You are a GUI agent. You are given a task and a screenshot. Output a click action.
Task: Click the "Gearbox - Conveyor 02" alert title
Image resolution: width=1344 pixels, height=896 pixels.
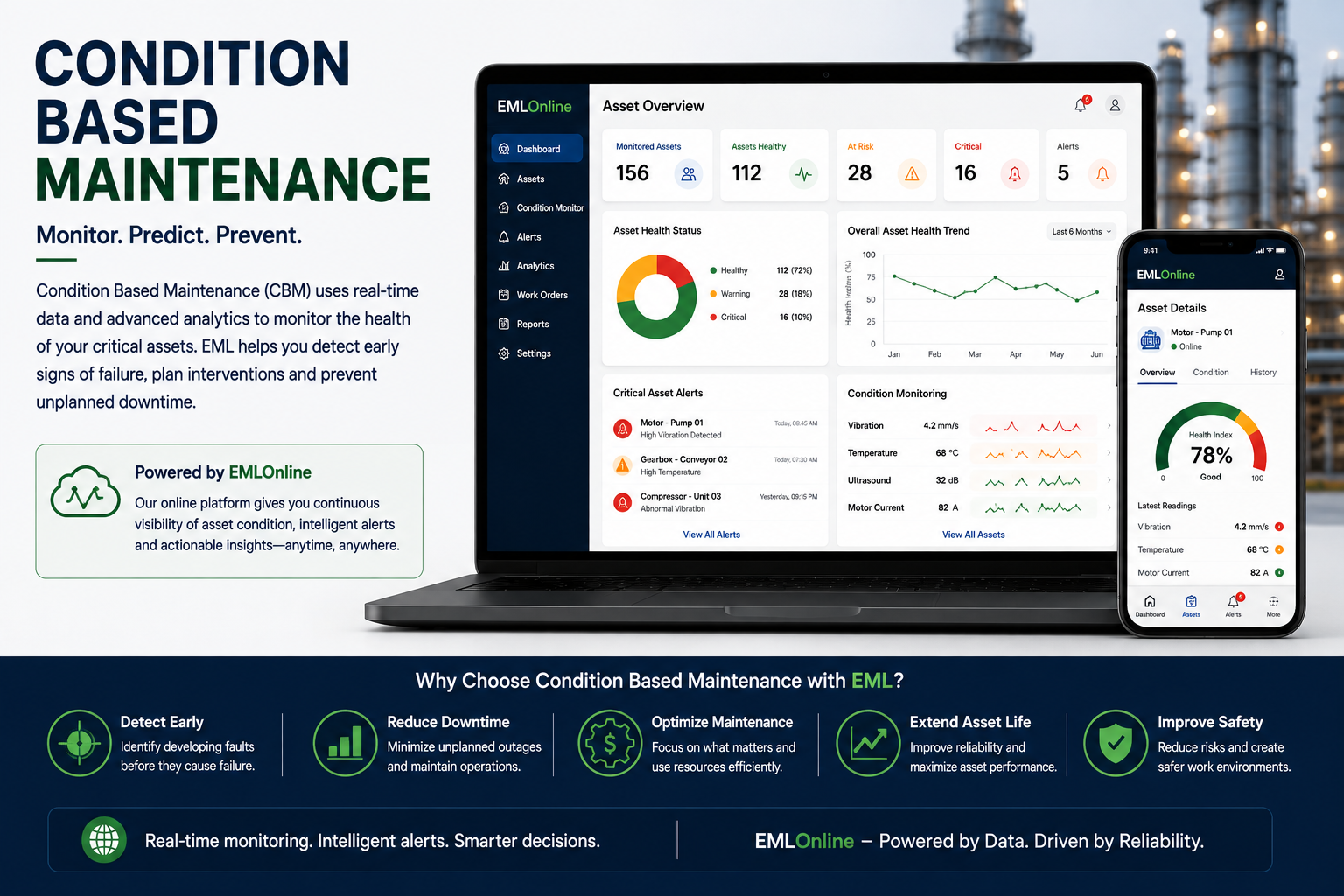(684, 459)
